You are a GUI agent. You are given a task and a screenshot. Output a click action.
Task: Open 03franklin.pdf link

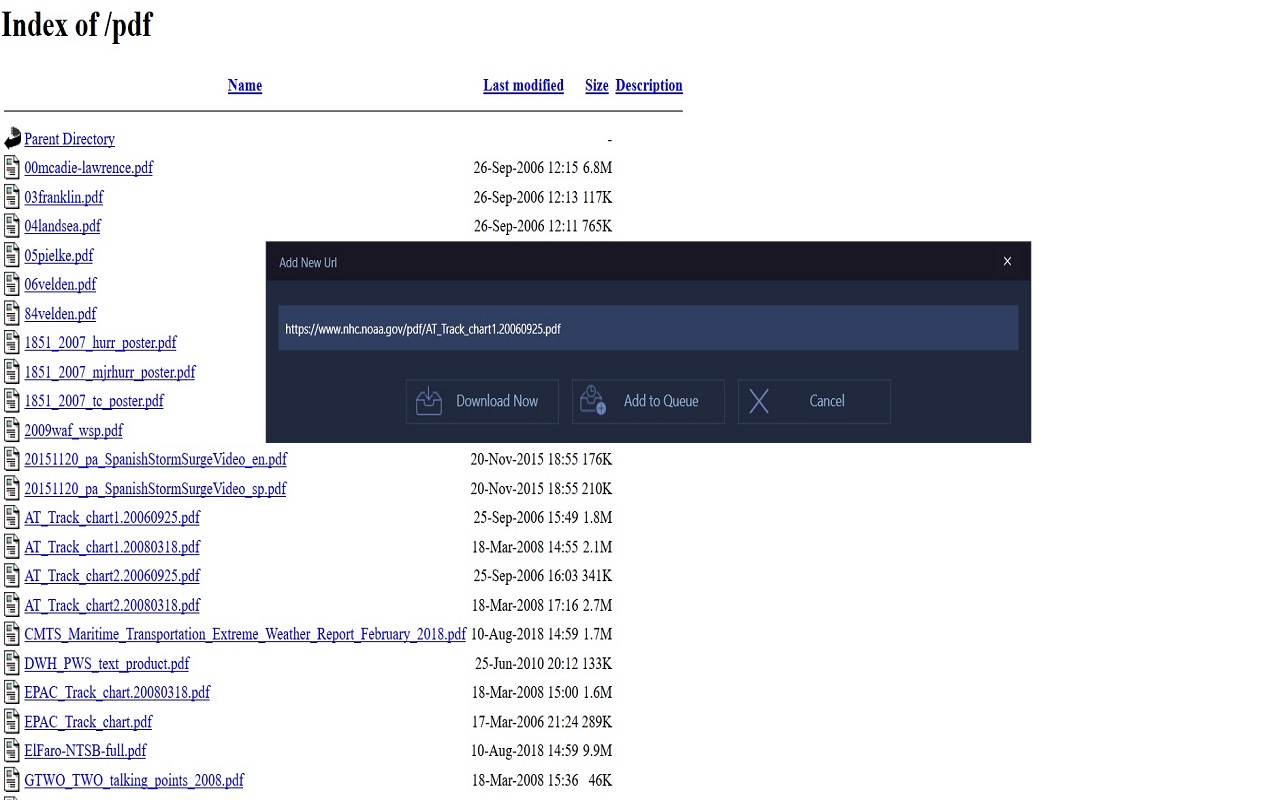64,197
